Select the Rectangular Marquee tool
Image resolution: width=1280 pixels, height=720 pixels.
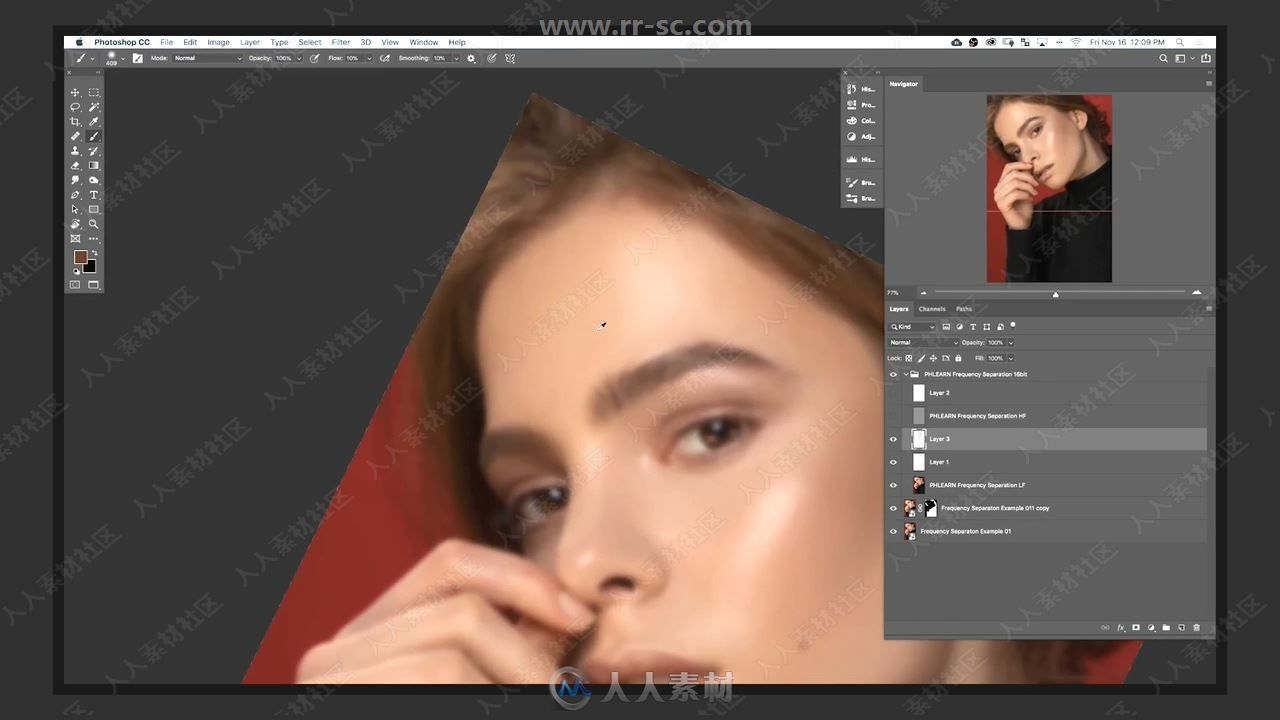[x=94, y=92]
